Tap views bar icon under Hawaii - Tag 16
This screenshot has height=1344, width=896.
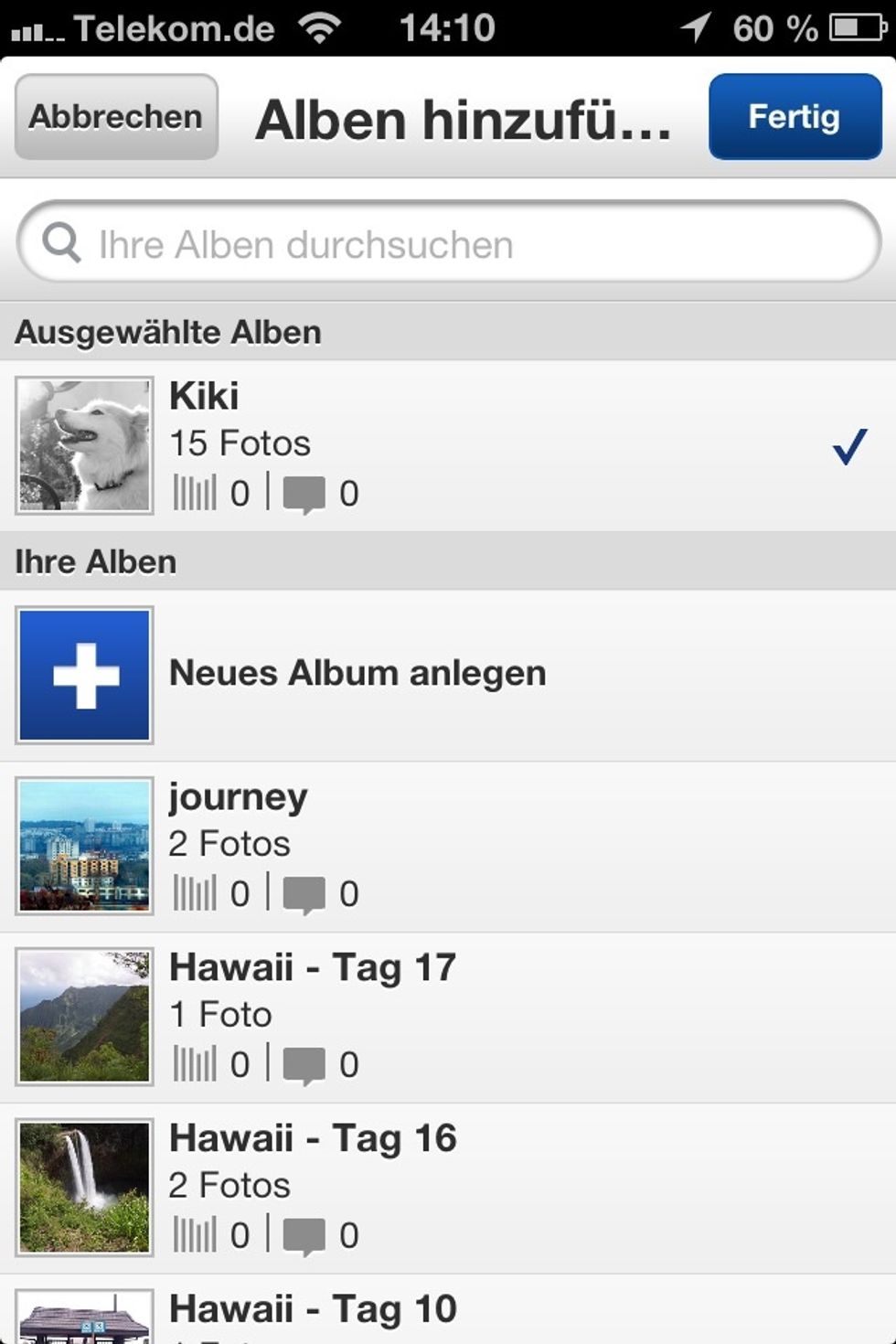tap(195, 1236)
